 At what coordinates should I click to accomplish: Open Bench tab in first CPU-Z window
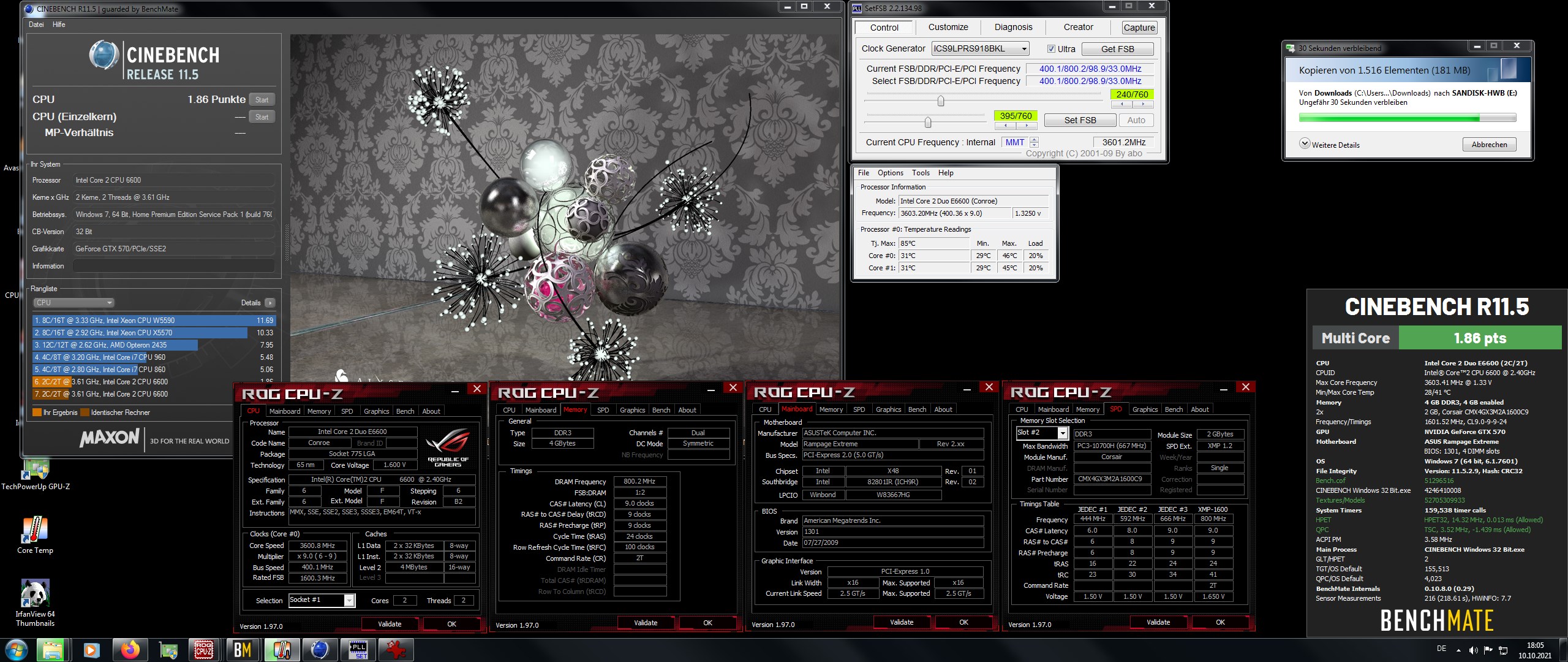405,411
